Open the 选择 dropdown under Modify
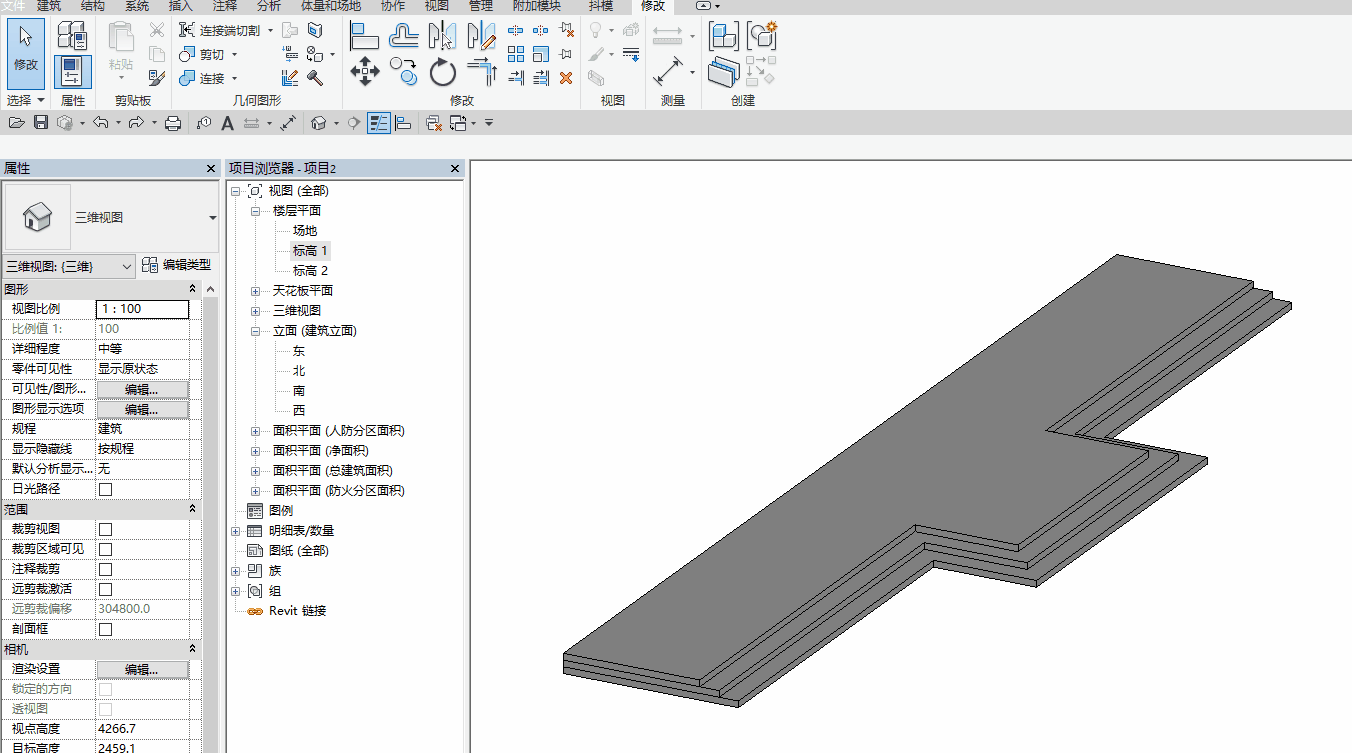This screenshot has width=1352, height=753. point(25,101)
